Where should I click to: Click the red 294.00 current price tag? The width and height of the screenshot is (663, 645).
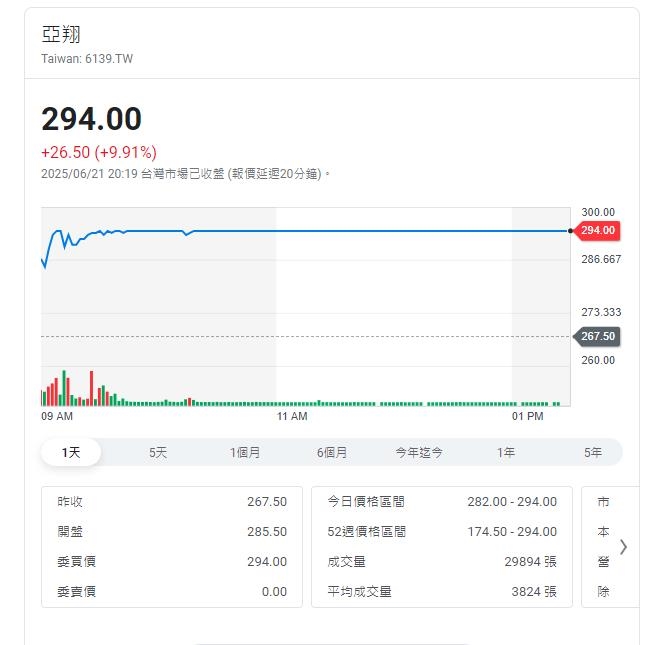(x=597, y=231)
